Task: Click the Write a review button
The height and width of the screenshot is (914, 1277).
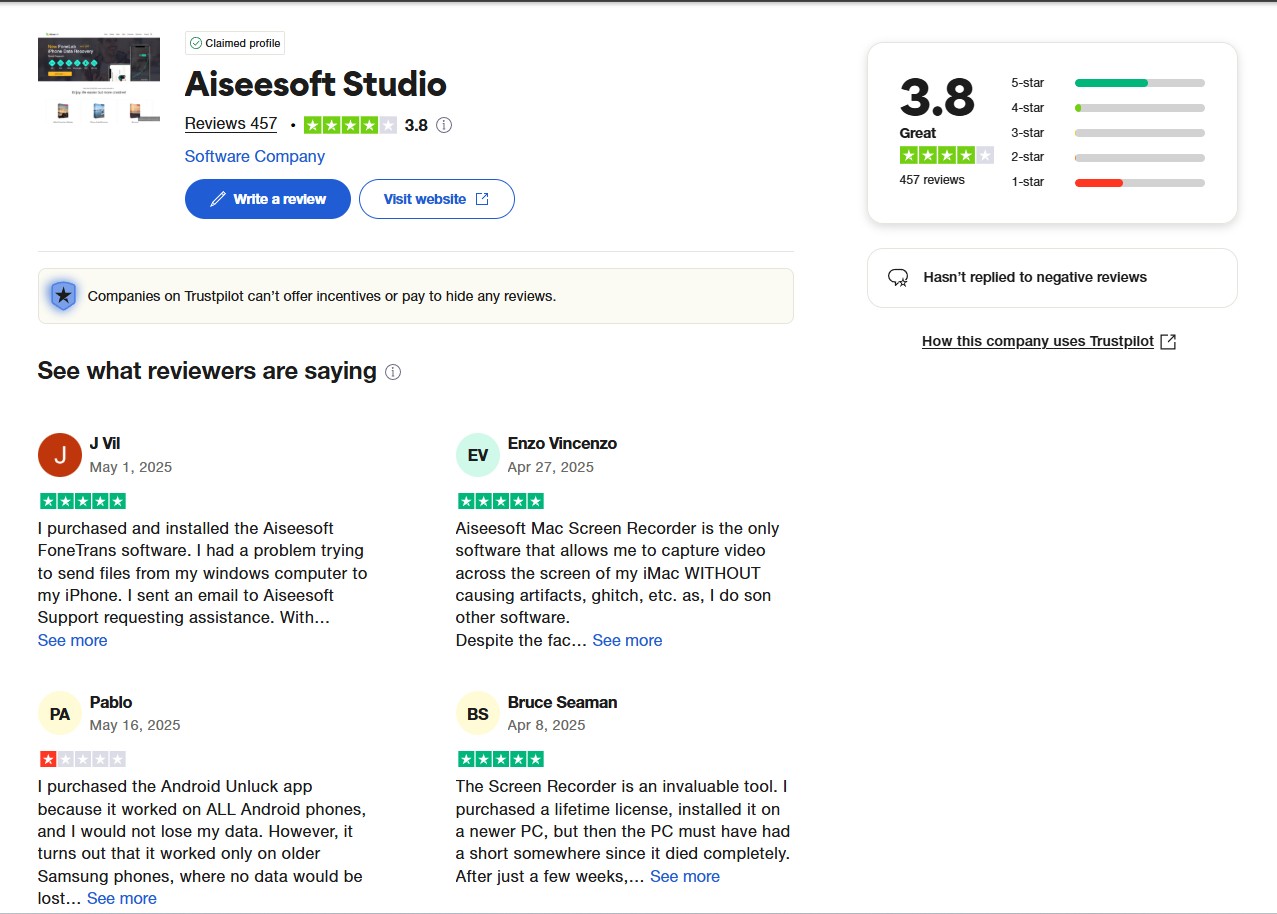Action: tap(268, 199)
